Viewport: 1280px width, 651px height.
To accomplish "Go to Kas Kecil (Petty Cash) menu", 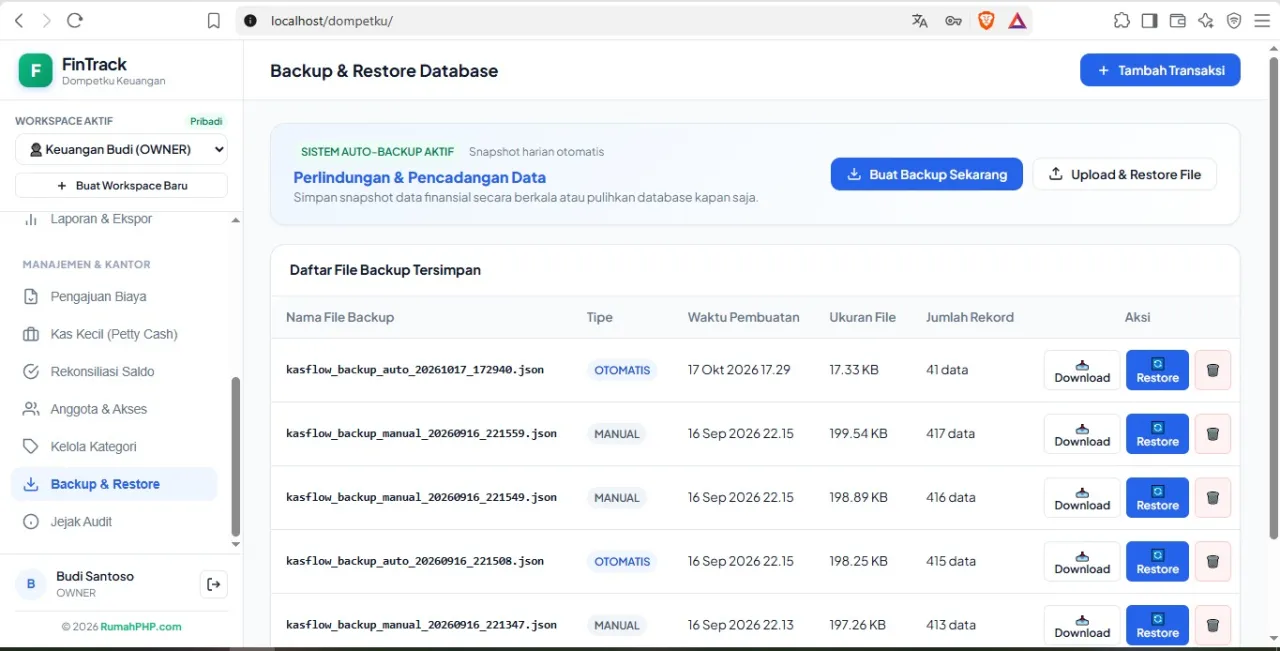I will pos(114,334).
